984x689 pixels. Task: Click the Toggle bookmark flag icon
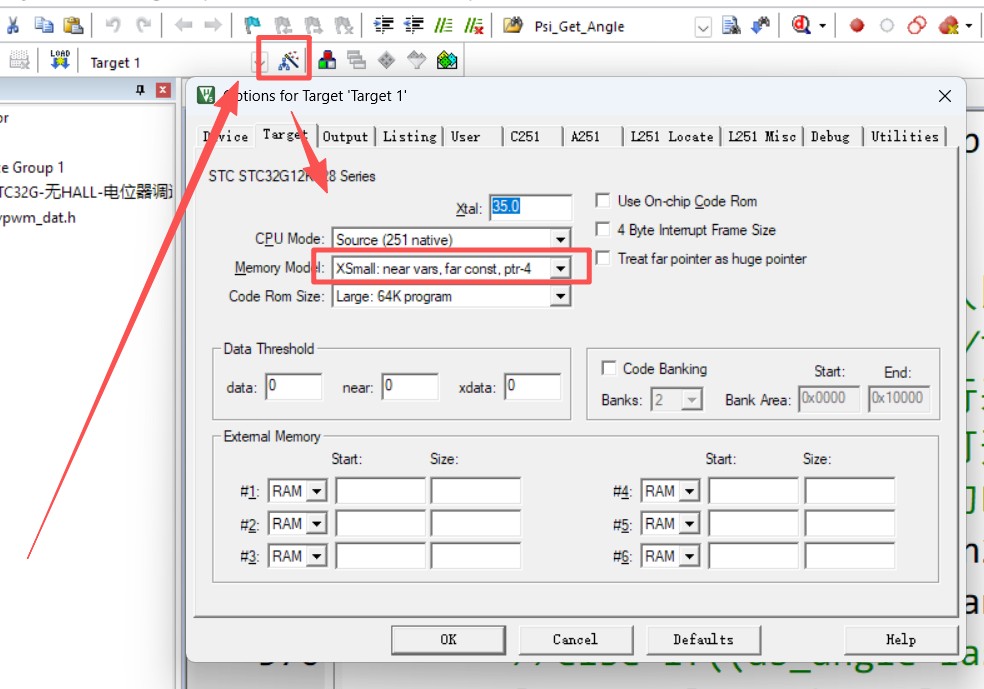coord(252,25)
